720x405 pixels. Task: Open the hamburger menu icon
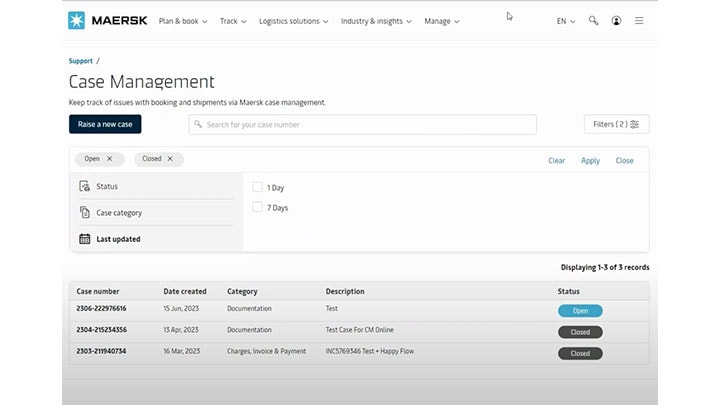(639, 20)
